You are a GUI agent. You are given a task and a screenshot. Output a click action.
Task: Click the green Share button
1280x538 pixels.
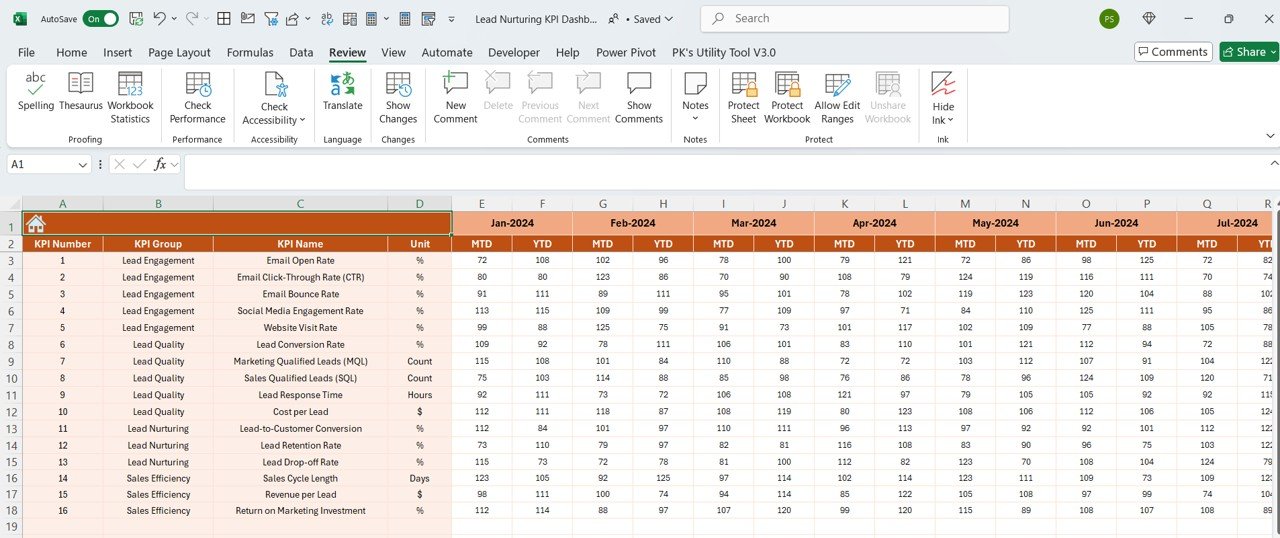tap(1249, 52)
